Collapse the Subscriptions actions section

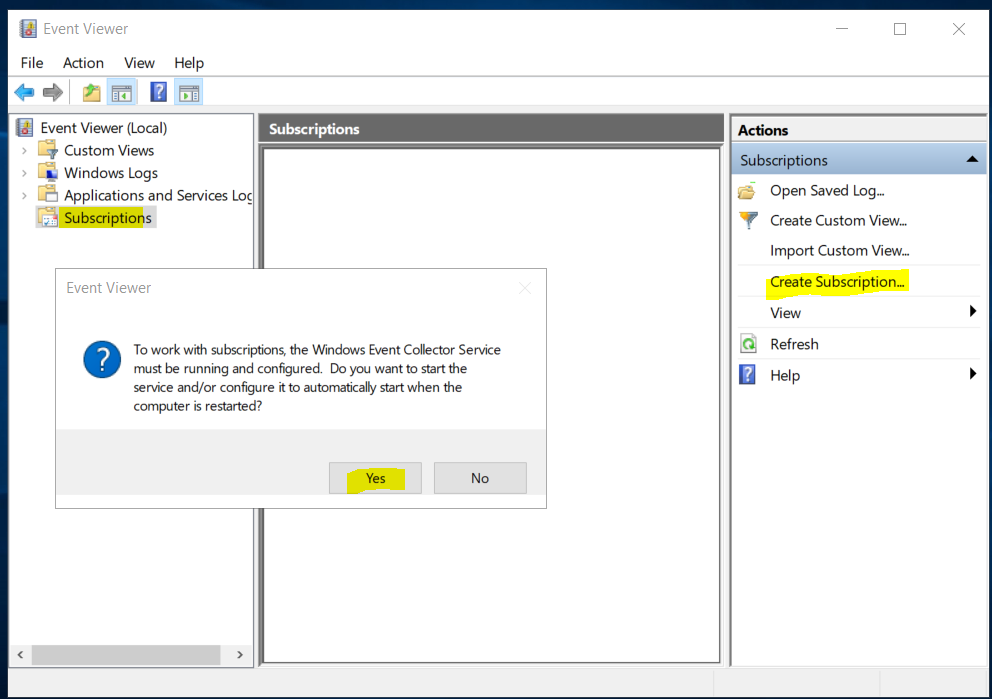point(972,160)
